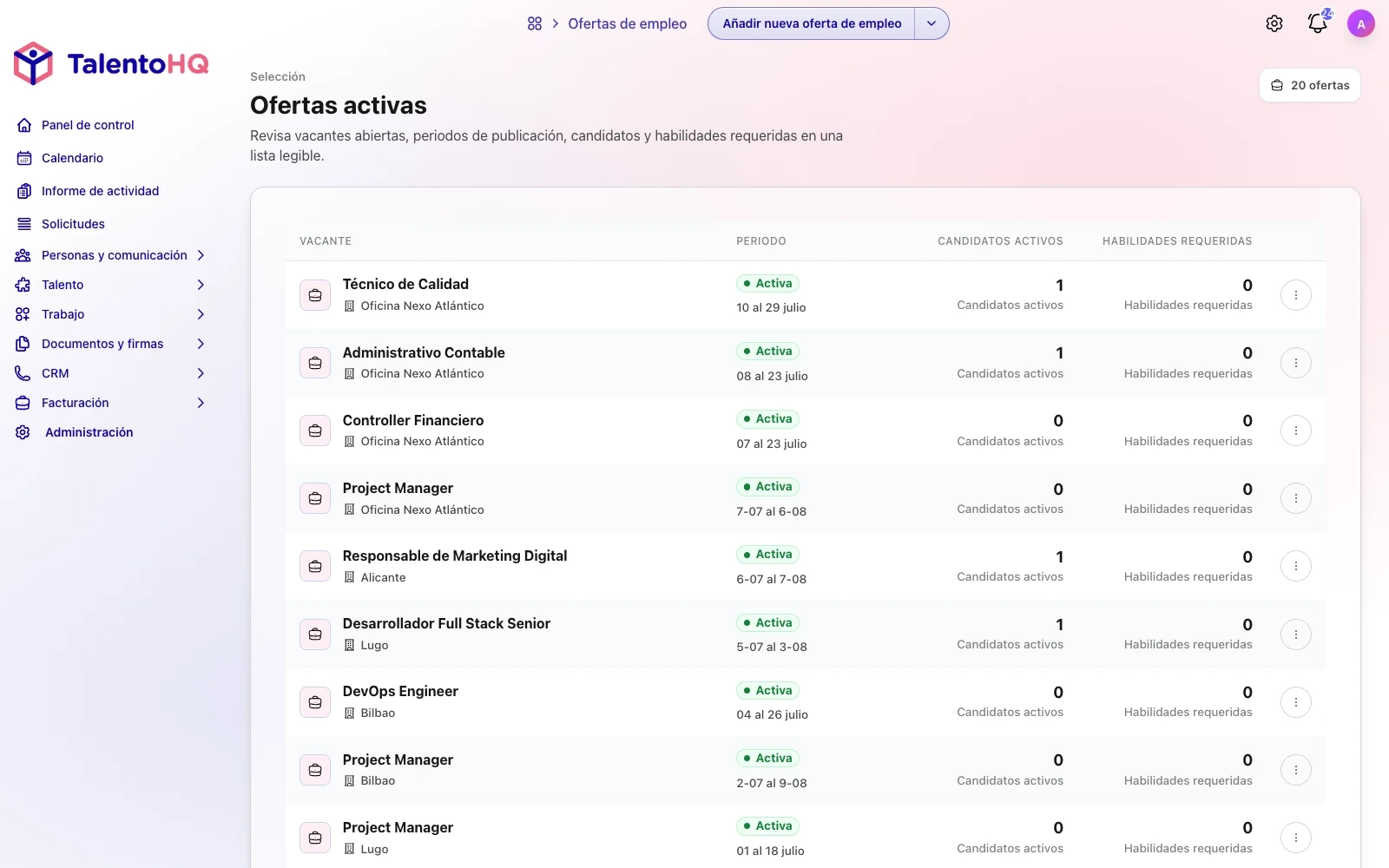
Task: Click Activa status badge of Técnico de Calidad
Action: click(x=768, y=283)
